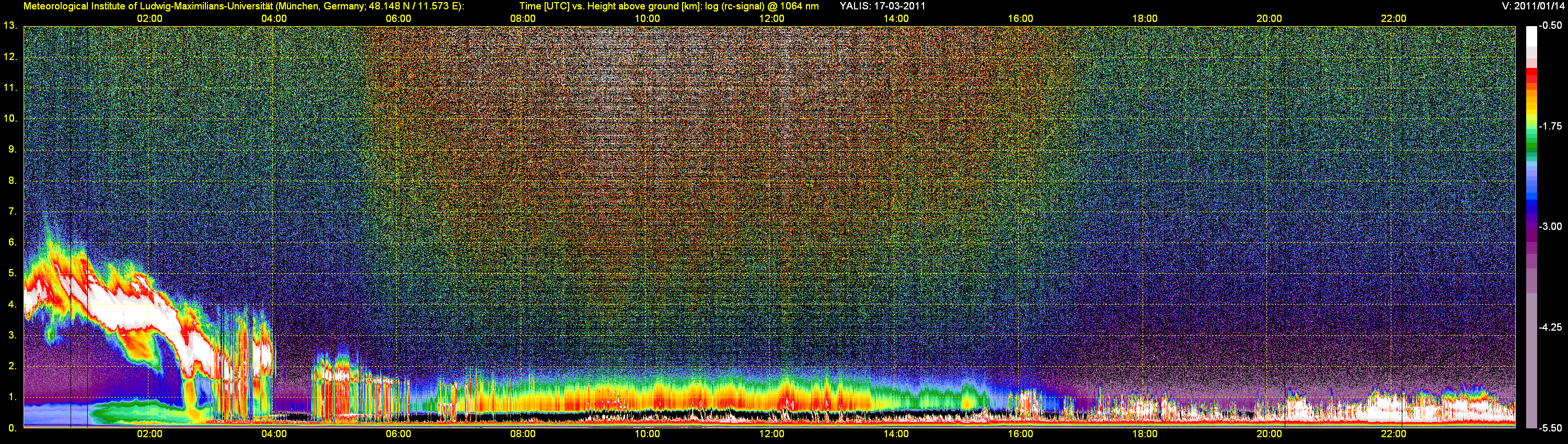This screenshot has height=444, width=1568.
Task: Click the '6.' height axis label
Action: pos(12,243)
